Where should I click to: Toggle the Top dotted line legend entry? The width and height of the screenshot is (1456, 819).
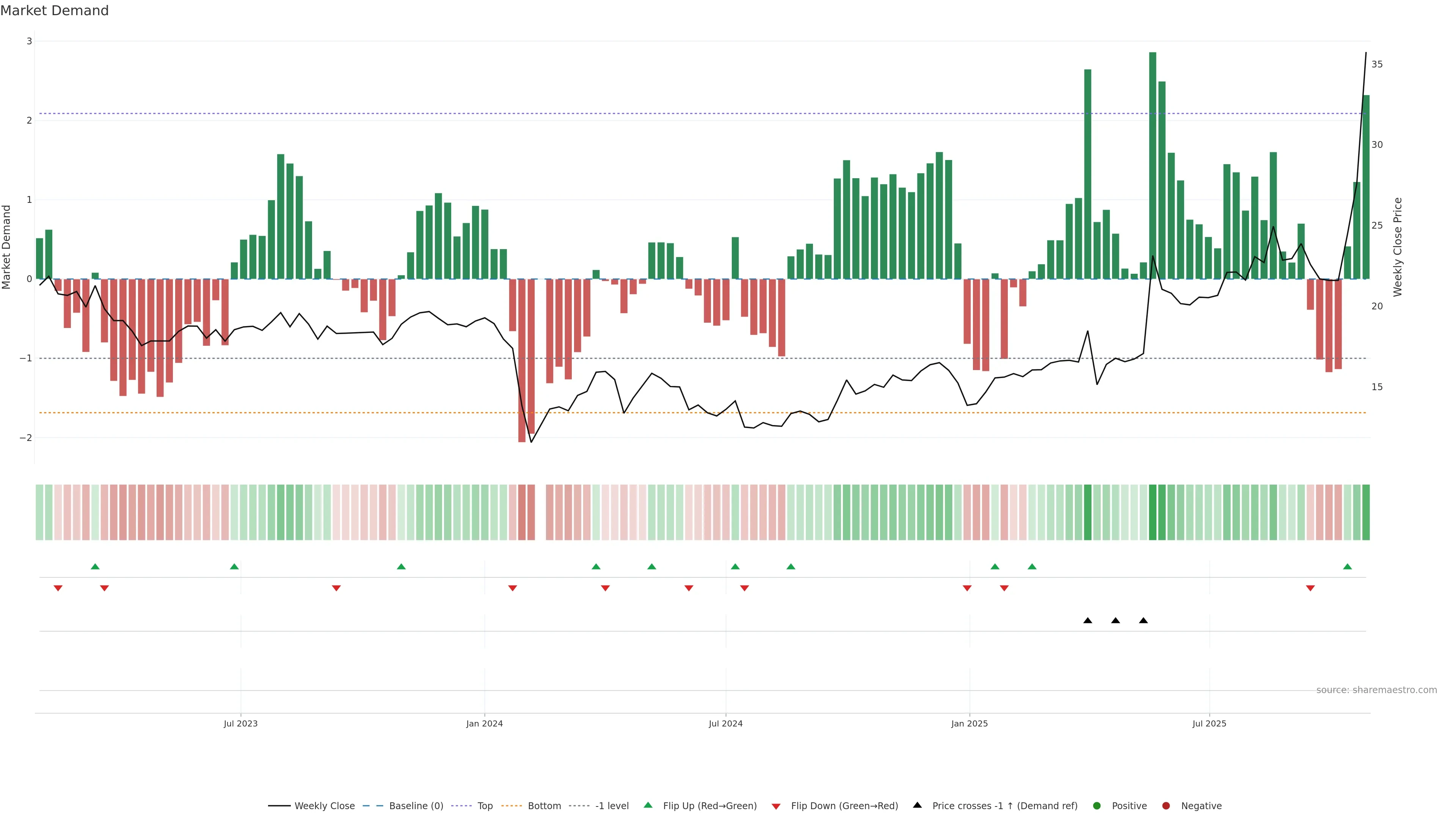click(x=485, y=805)
